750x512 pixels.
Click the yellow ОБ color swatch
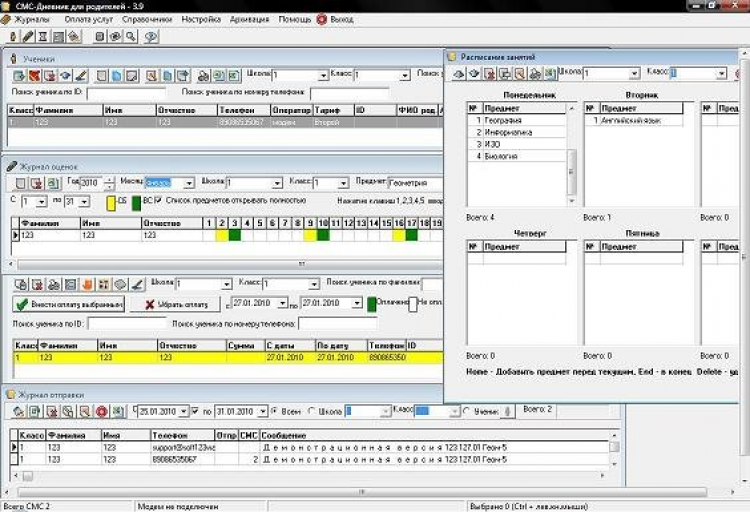pyautogui.click(x=111, y=203)
